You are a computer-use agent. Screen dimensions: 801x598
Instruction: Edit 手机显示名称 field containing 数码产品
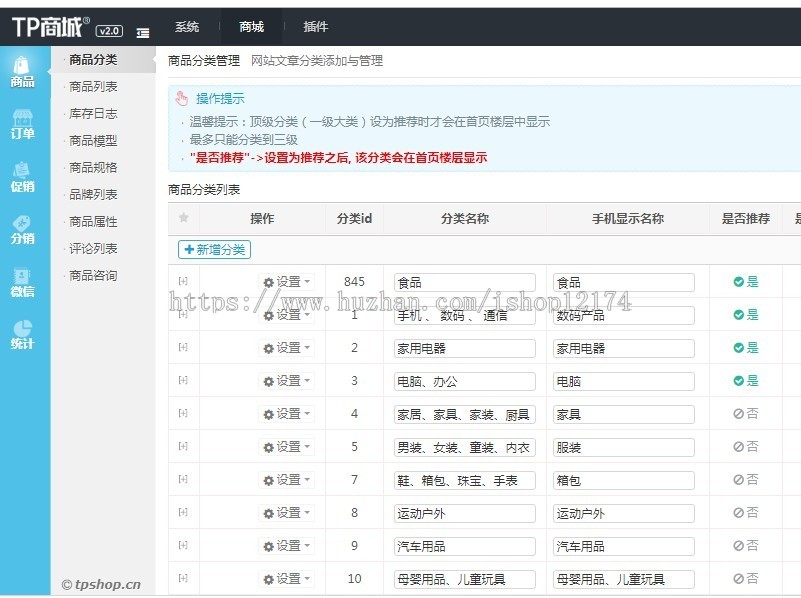coord(624,316)
